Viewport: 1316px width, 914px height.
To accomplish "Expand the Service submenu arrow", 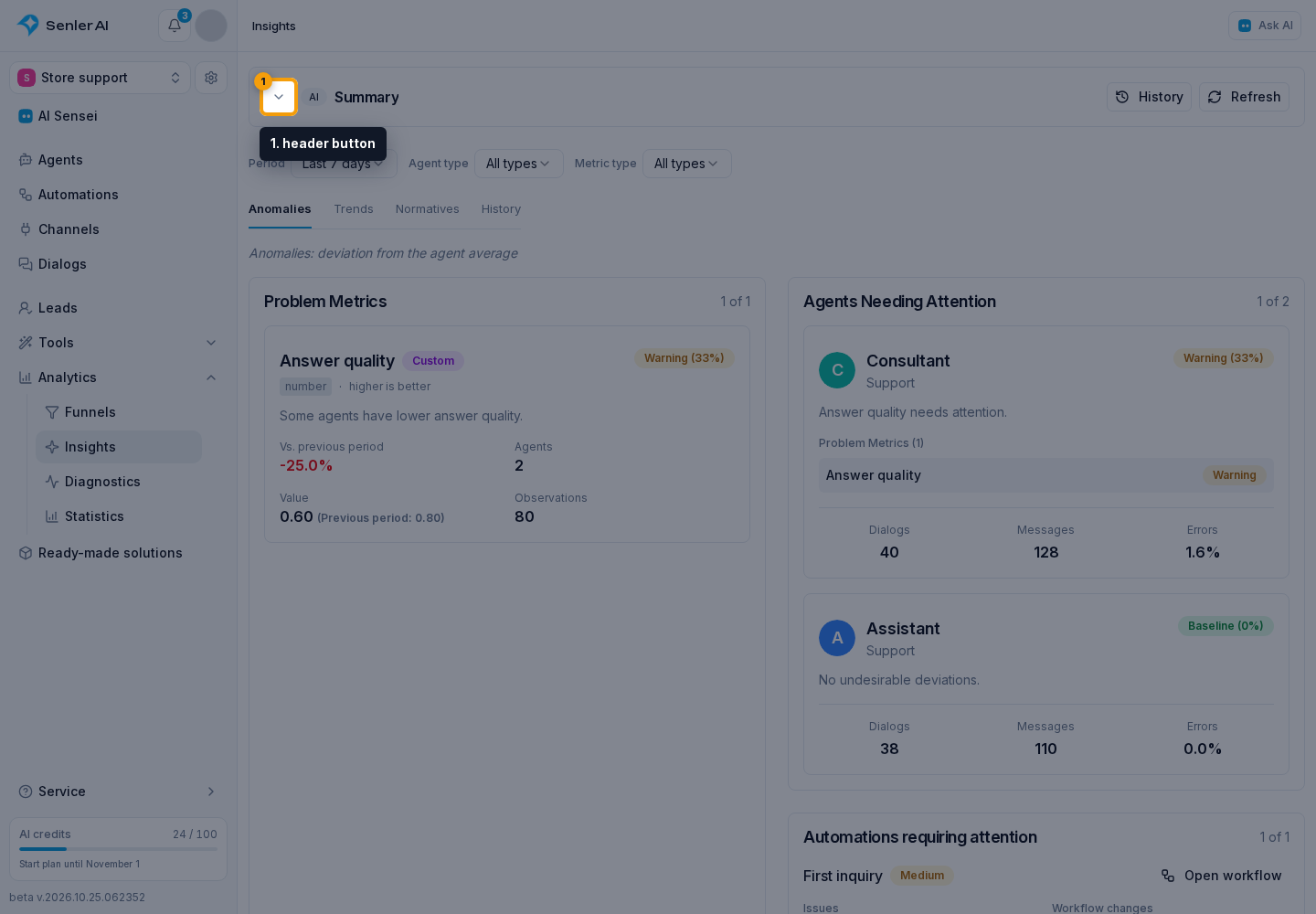I will (211, 792).
